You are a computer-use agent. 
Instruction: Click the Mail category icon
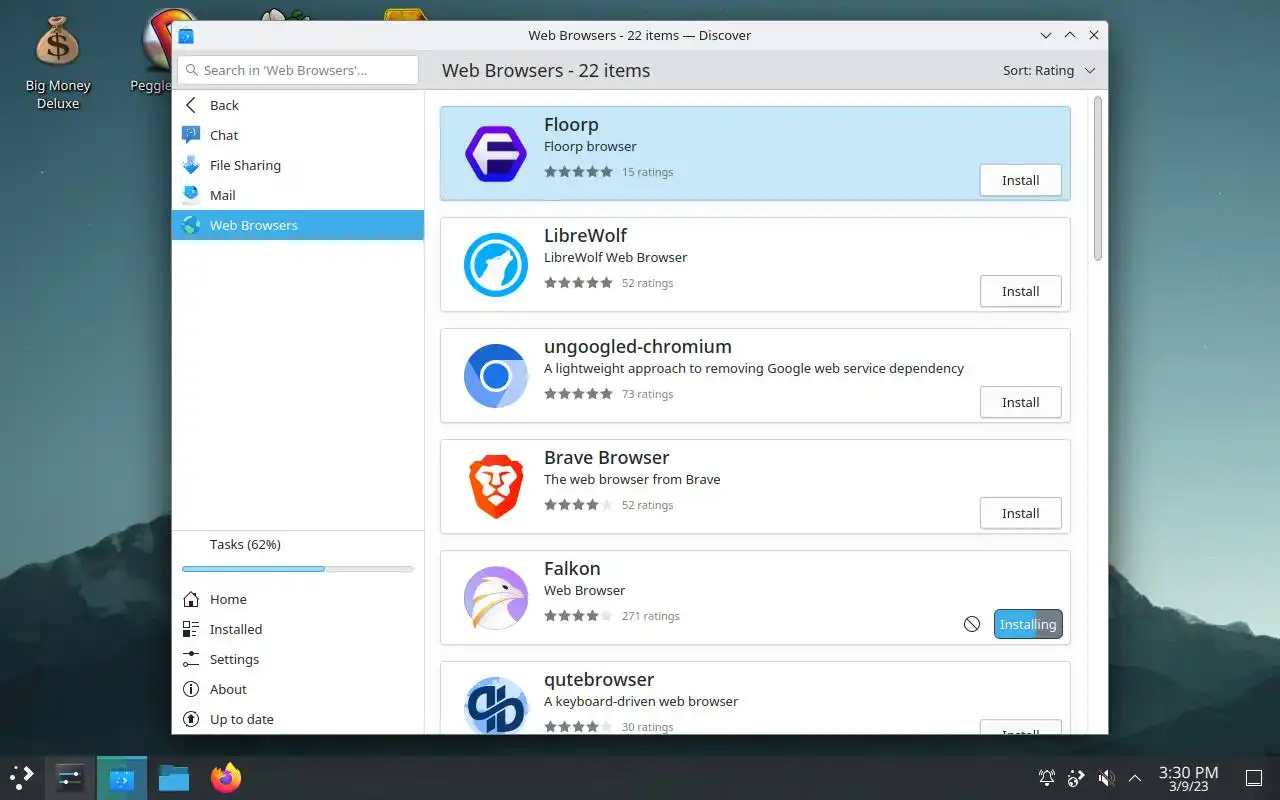pos(191,195)
